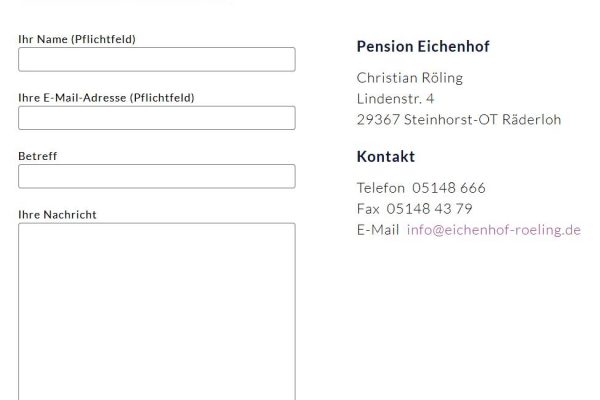Click the street address "Lindenstr. 4"
Viewport: 600px width, 400px height.
coord(395,99)
